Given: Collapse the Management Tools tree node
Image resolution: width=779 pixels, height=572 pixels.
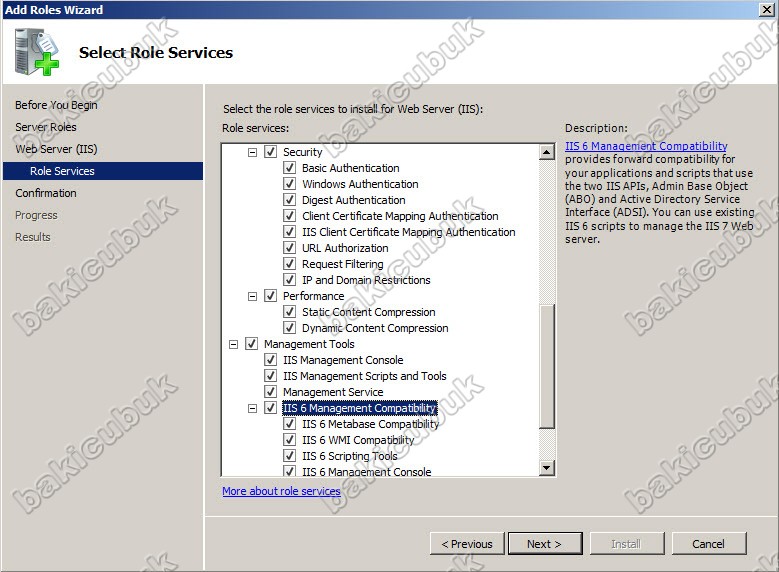Looking at the screenshot, I should click(x=234, y=344).
